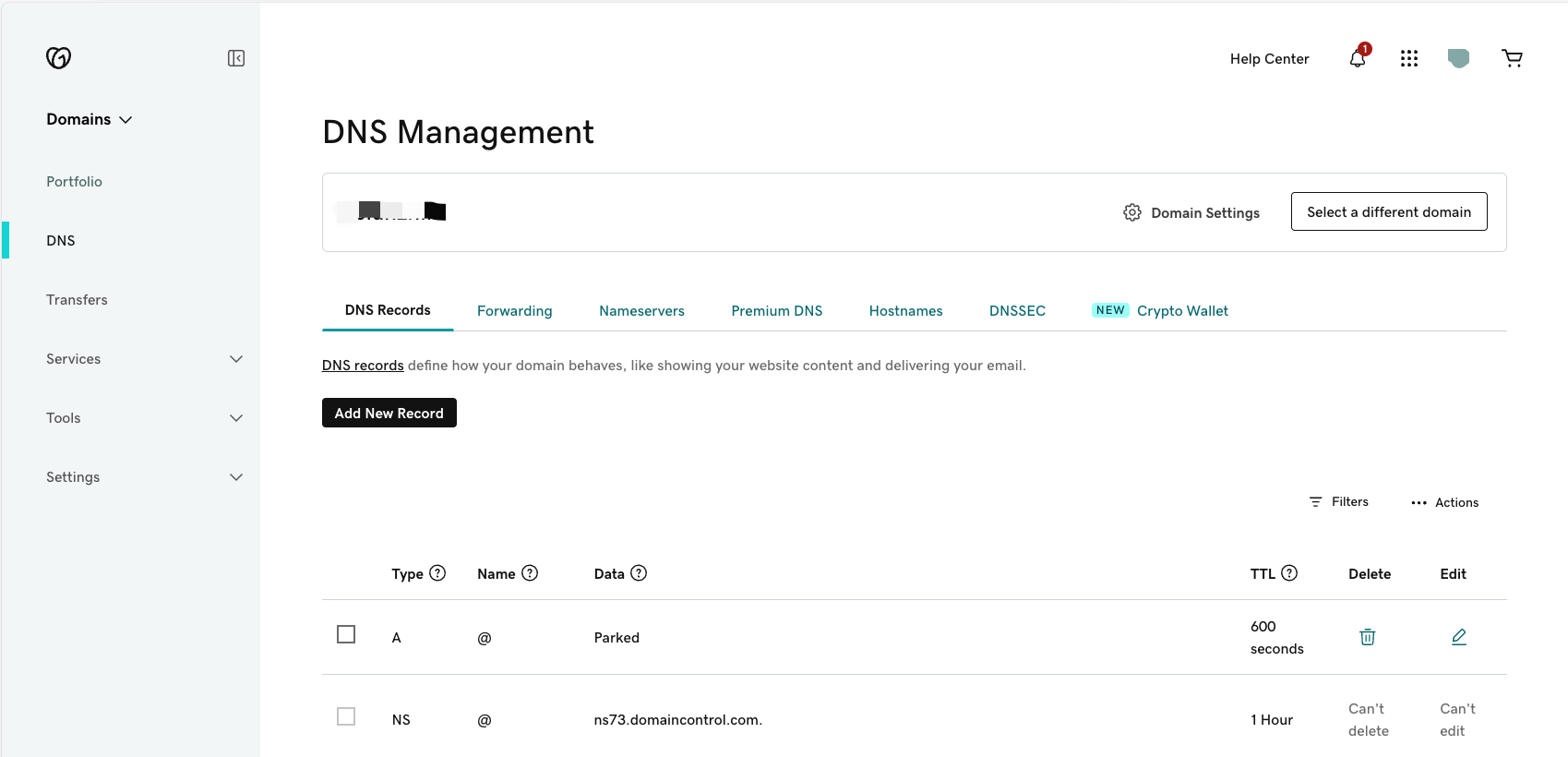Open the Domains dropdown menu

pos(90,119)
